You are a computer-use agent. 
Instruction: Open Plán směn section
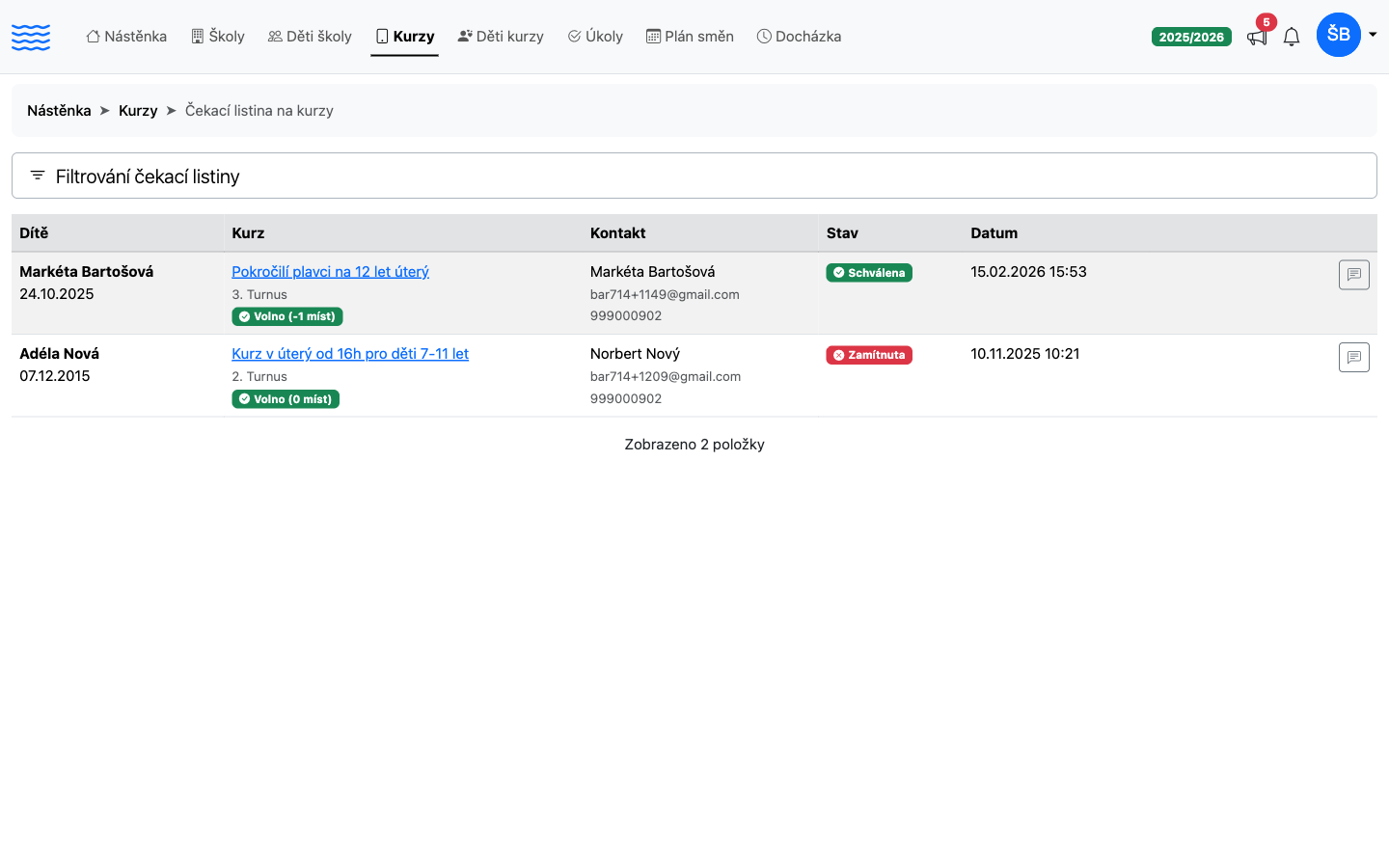690,37
